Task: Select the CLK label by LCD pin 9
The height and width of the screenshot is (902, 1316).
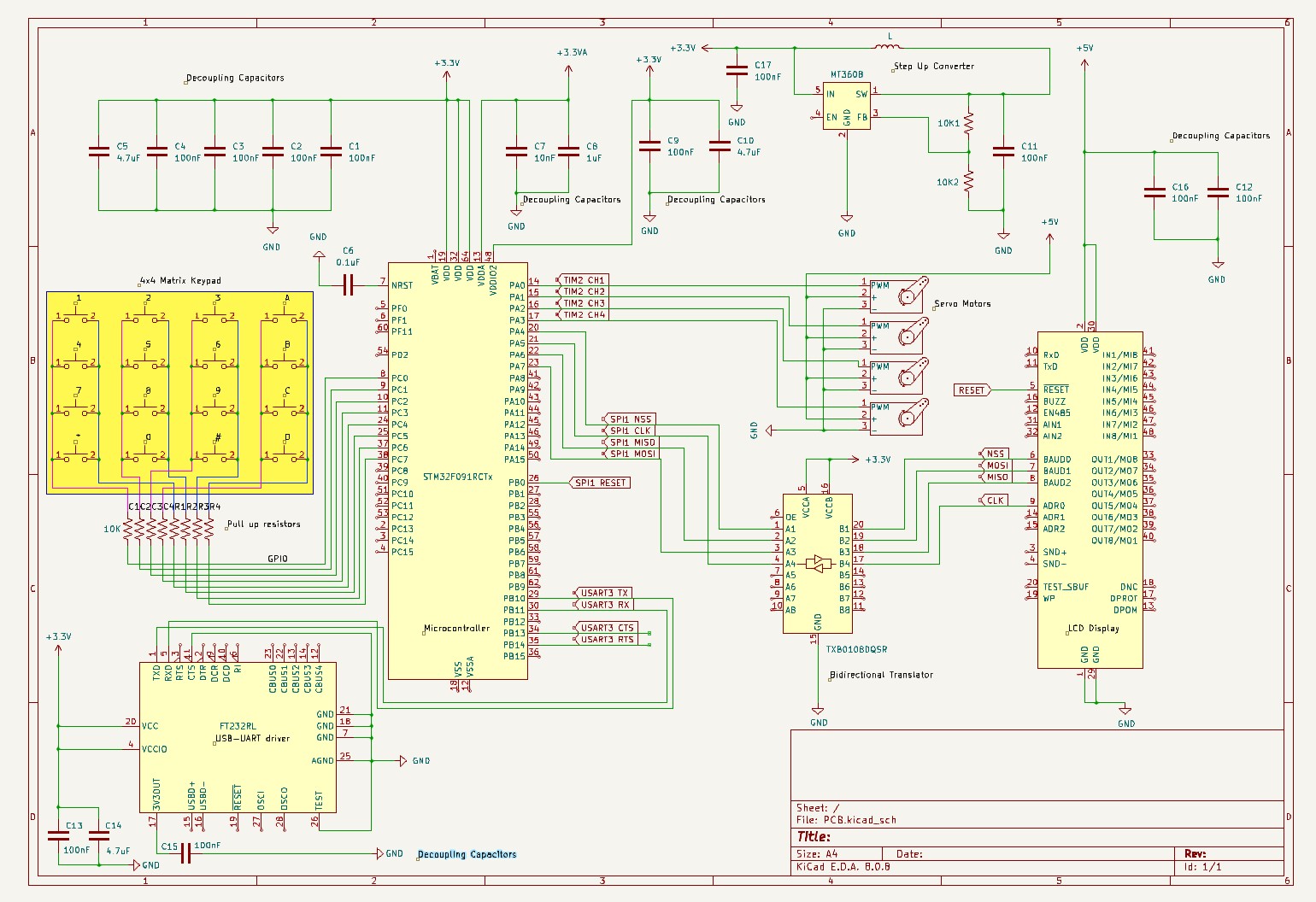Action: click(x=993, y=501)
